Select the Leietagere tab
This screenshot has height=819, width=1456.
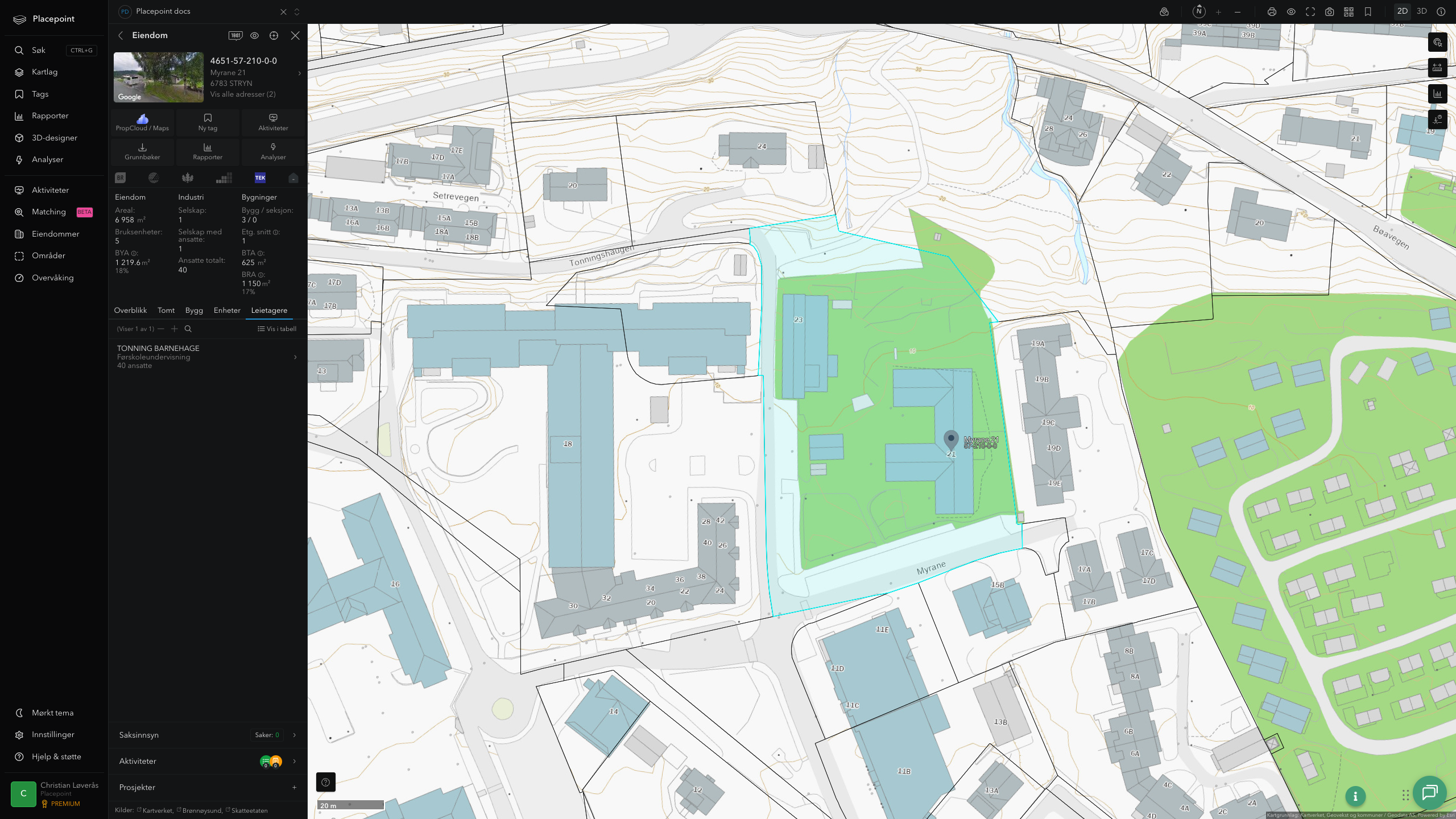tap(269, 311)
